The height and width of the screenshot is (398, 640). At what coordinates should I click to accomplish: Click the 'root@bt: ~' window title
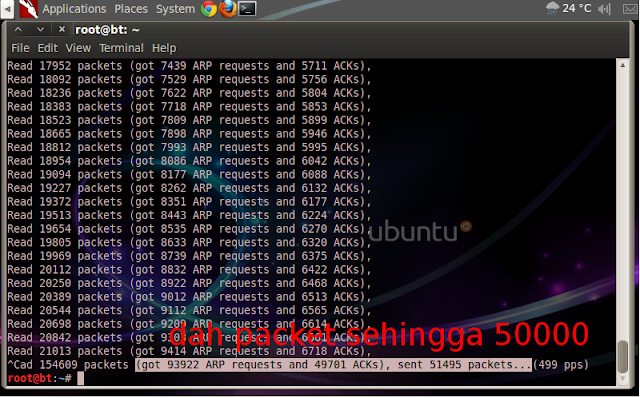point(107,30)
